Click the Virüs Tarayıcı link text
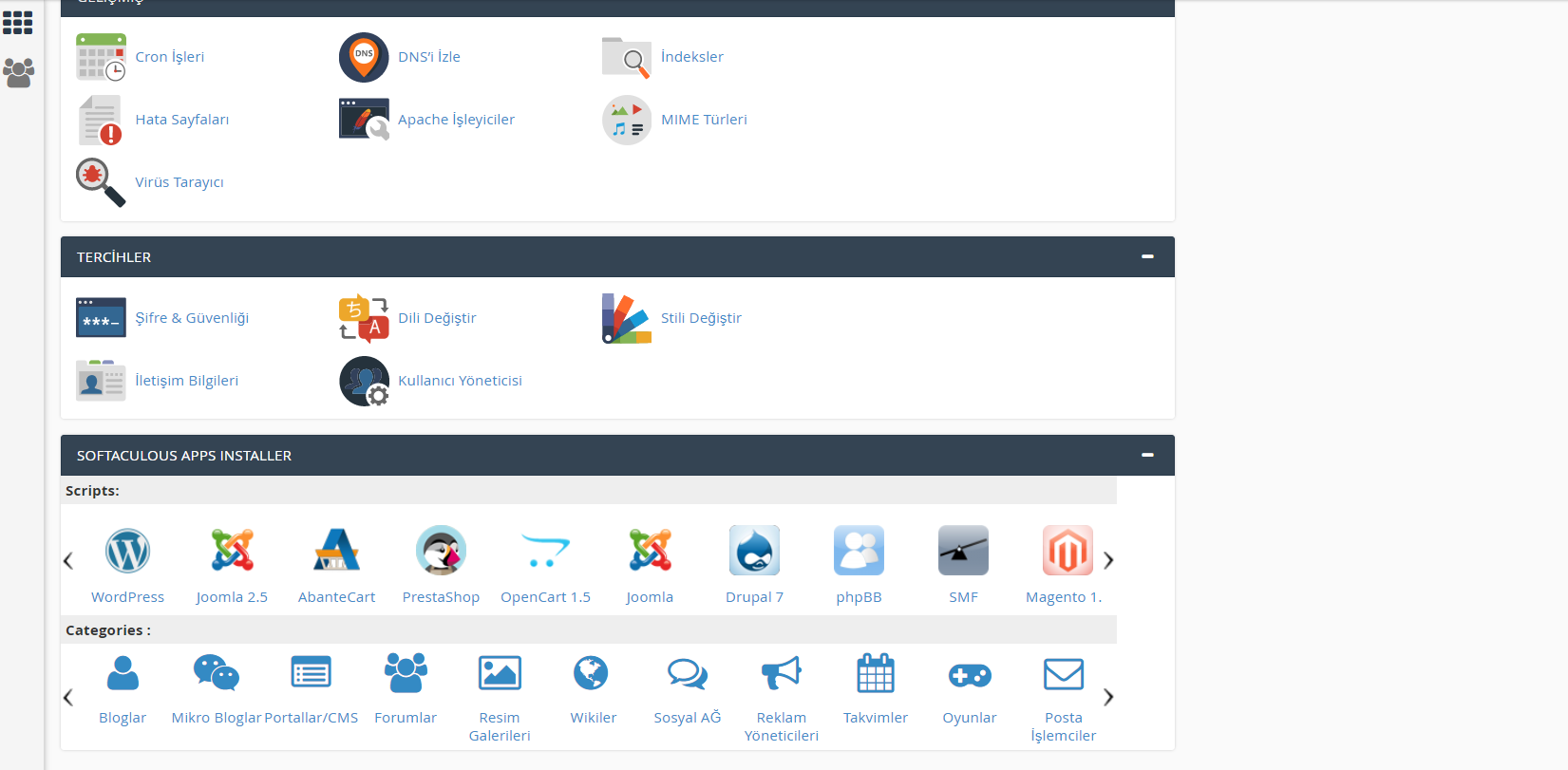 (x=179, y=182)
